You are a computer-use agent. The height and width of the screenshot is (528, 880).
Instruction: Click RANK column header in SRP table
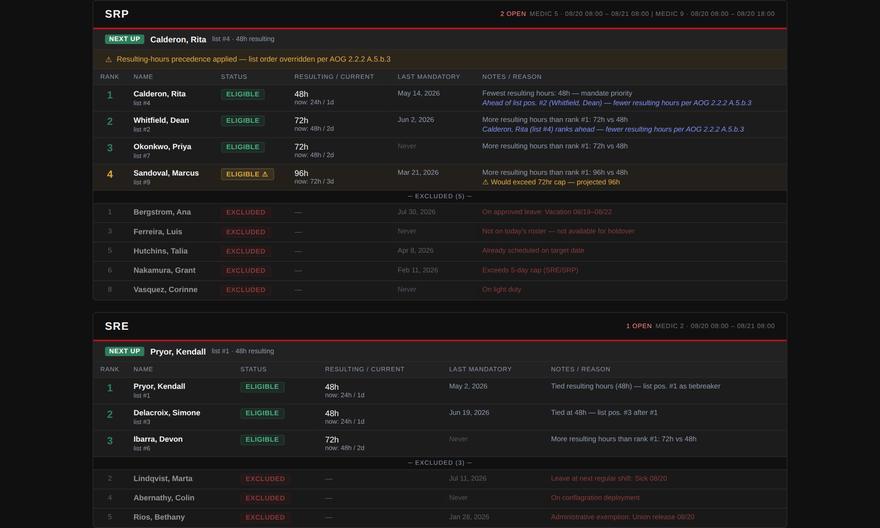(109, 77)
